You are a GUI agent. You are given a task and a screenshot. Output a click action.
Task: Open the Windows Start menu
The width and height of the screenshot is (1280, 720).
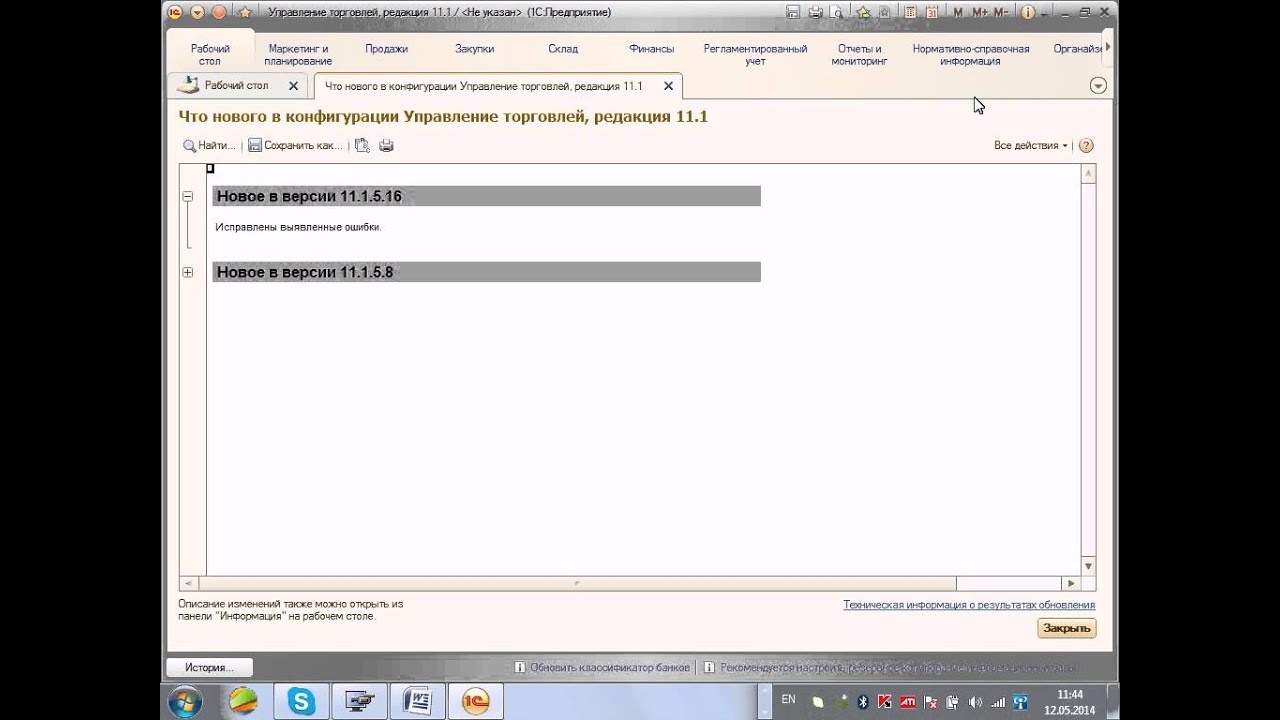pyautogui.click(x=185, y=702)
